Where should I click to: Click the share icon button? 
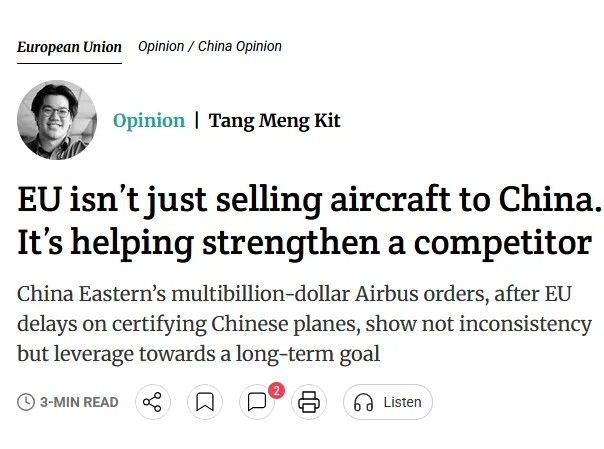[153, 402]
